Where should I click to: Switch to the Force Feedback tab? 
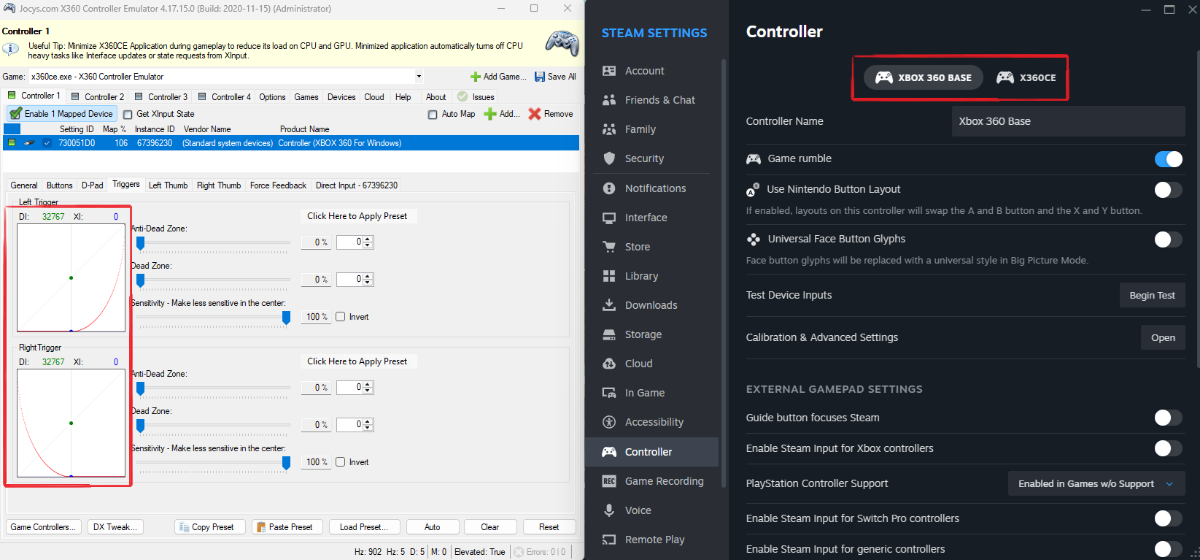tap(278, 185)
